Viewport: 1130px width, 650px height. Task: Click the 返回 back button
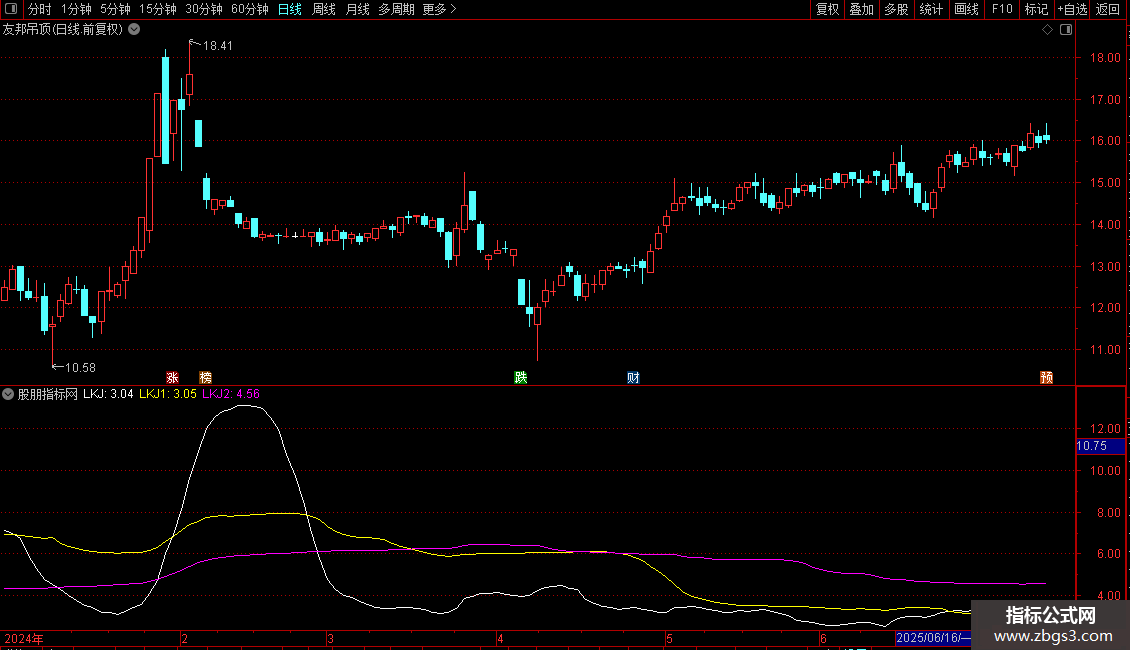(x=1108, y=10)
